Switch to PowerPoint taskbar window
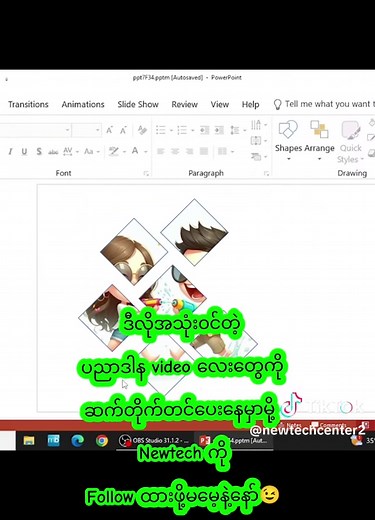375x520 pixels. (235, 441)
